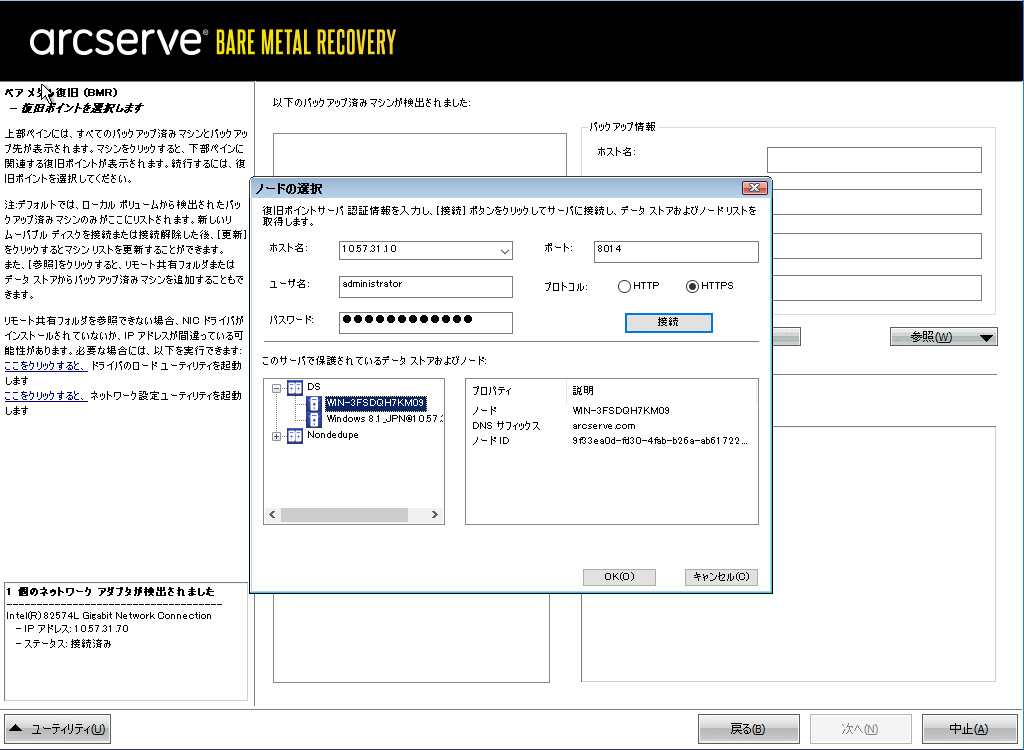Click the ホスト名 field in backup info panel

pyautogui.click(x=874, y=160)
